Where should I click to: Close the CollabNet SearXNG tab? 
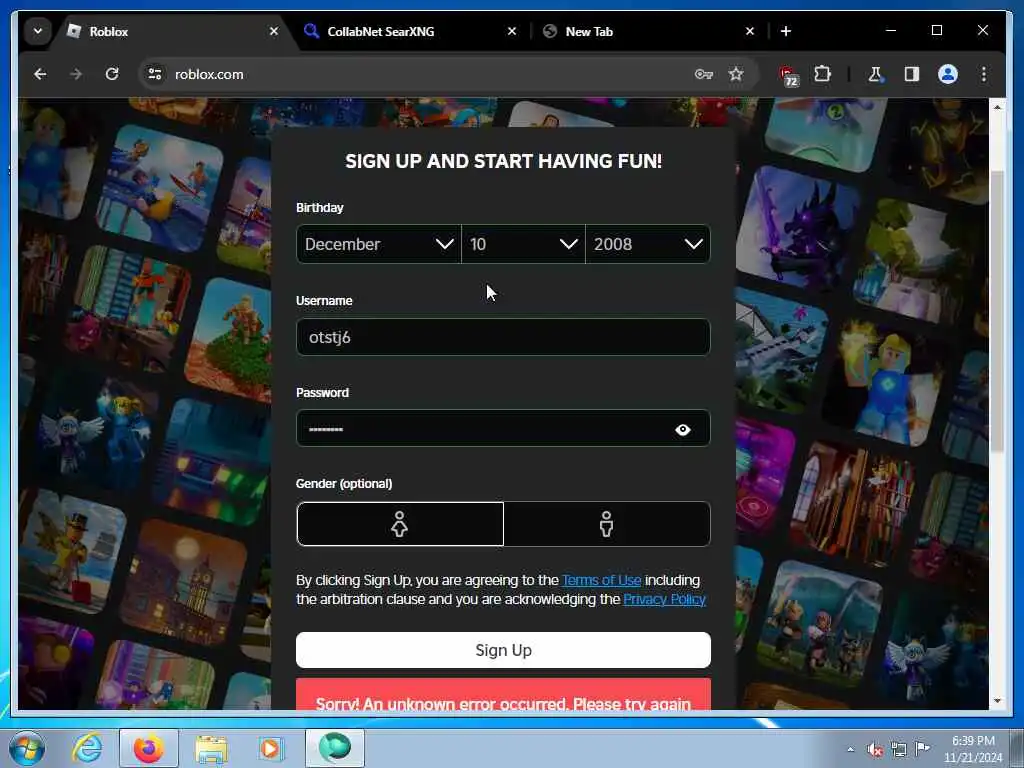click(x=512, y=31)
